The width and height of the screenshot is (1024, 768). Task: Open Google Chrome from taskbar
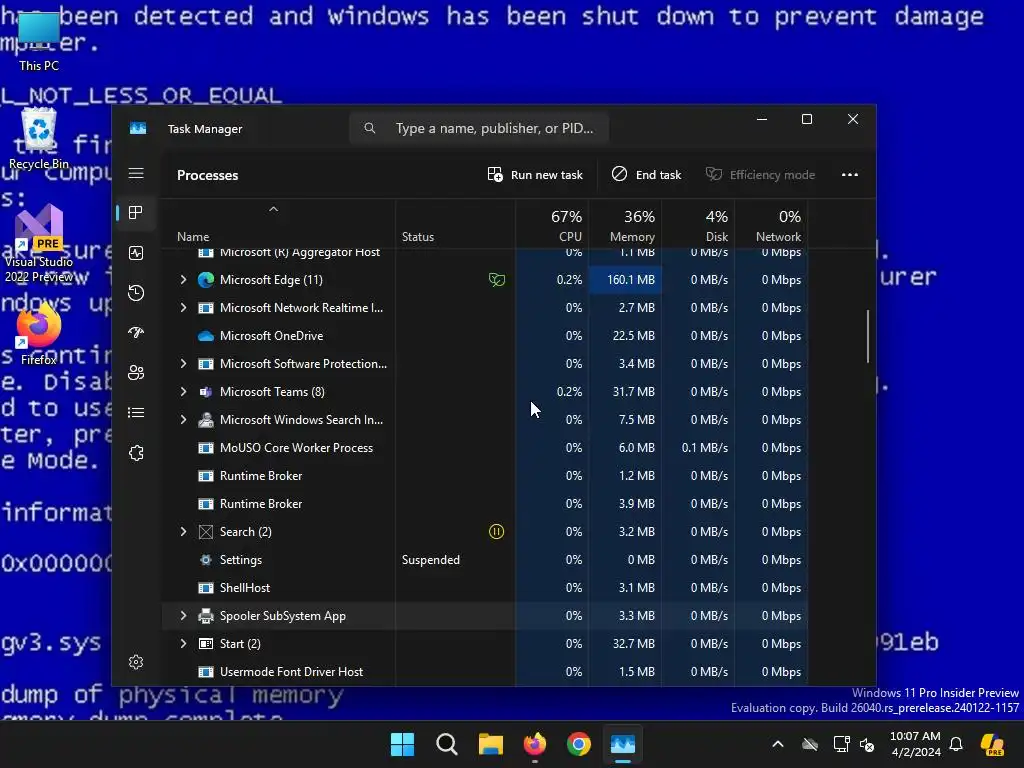[579, 744]
